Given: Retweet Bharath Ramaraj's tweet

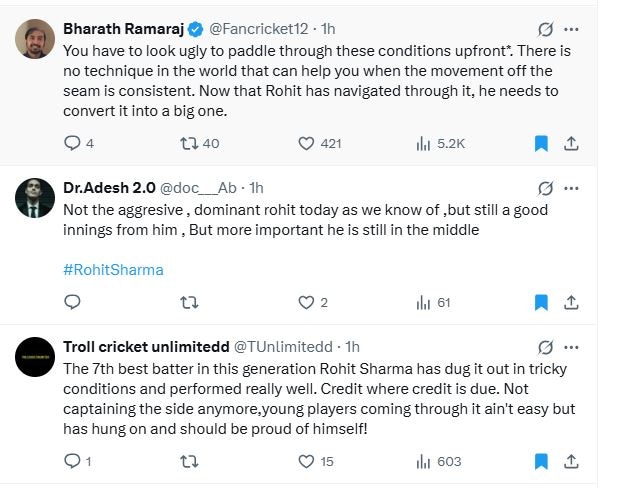Looking at the screenshot, I should pos(186,143).
